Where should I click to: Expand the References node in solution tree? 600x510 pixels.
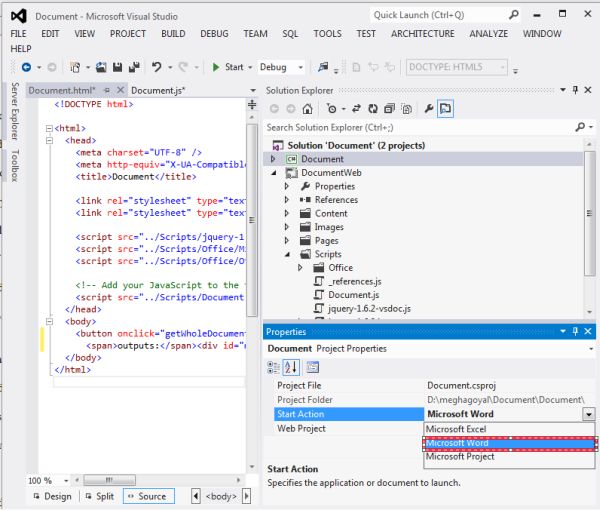tap(287, 200)
